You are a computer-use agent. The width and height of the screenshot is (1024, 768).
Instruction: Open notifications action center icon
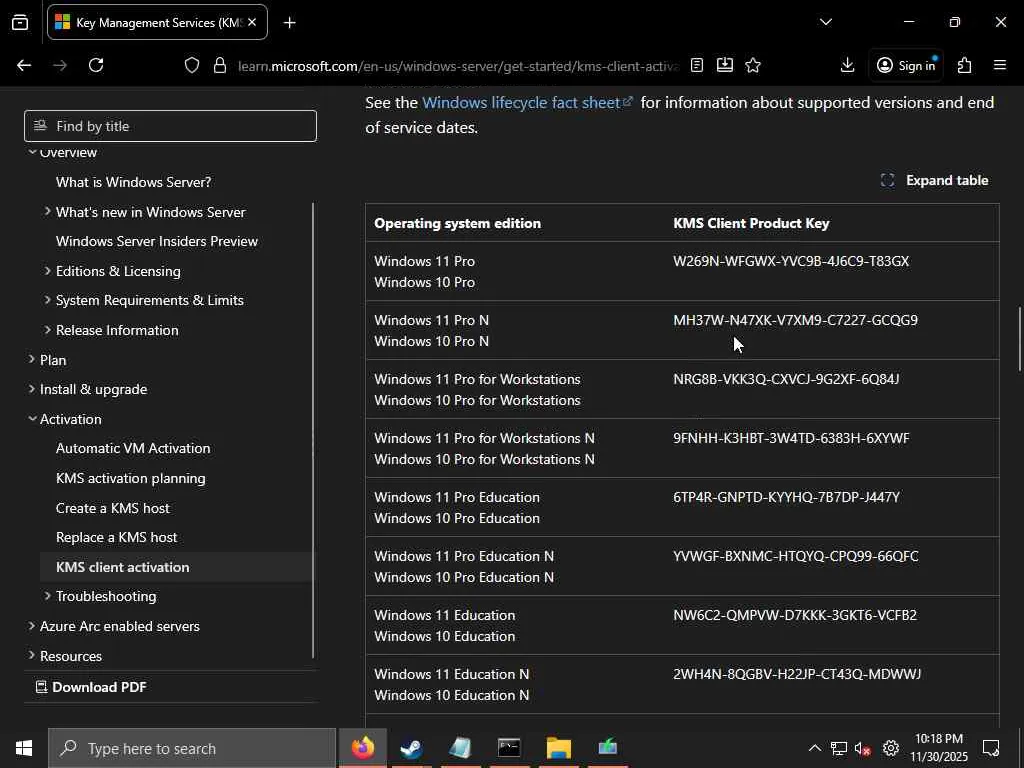tap(991, 748)
